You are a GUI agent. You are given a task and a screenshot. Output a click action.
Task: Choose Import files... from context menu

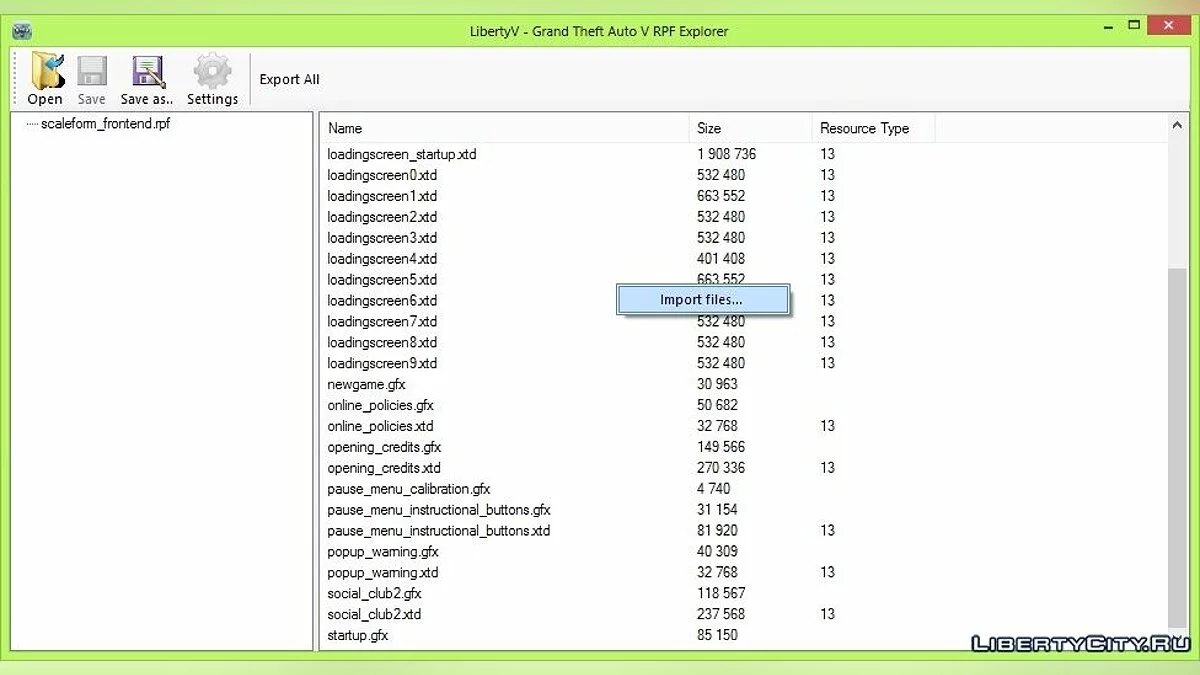702,300
